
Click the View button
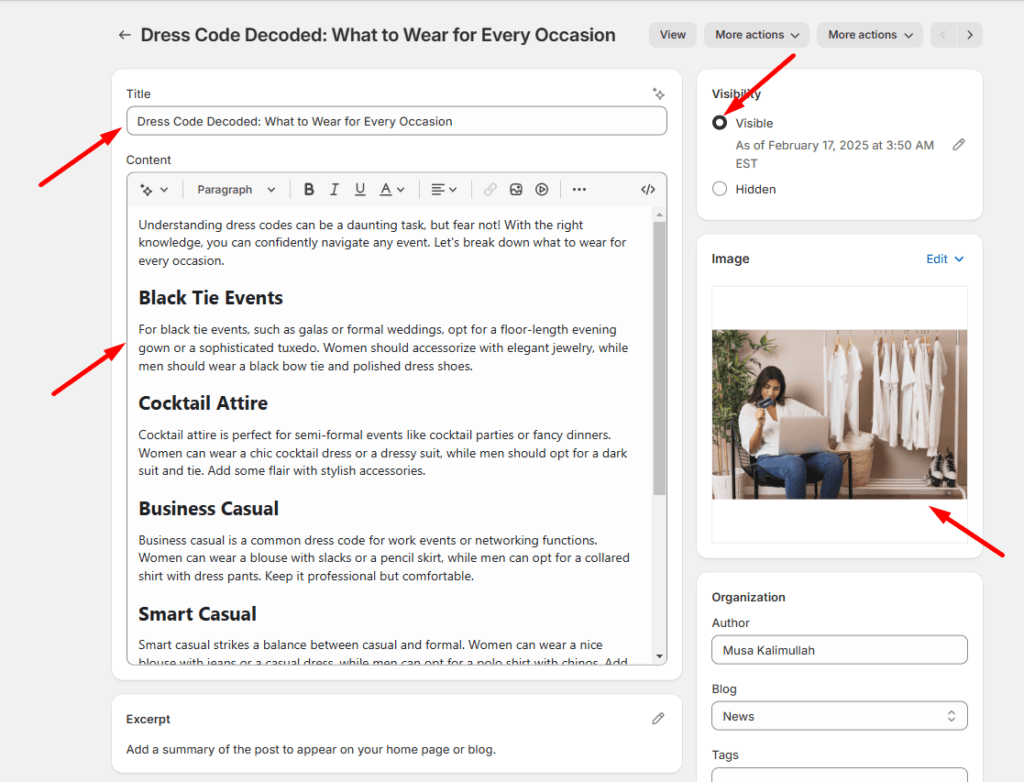tap(673, 35)
